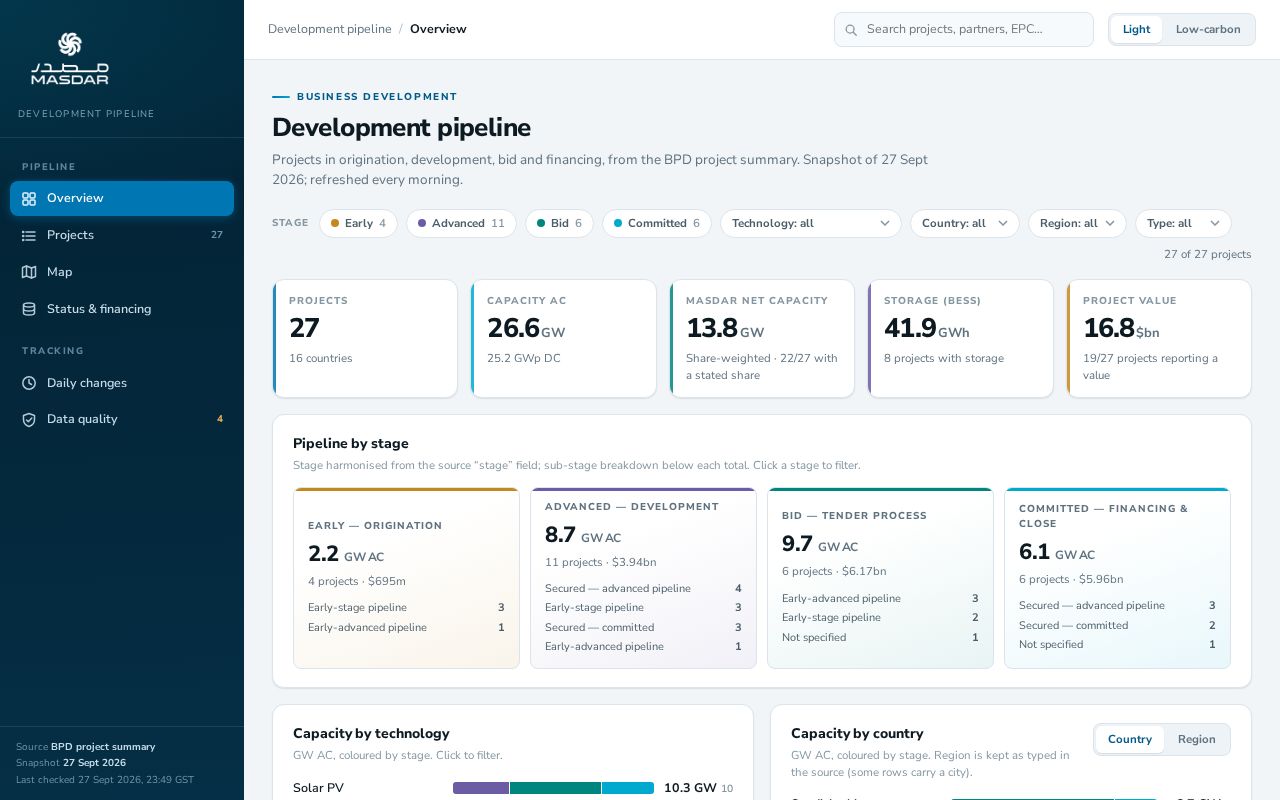Select the Country tab in Capacity by country

(1130, 739)
